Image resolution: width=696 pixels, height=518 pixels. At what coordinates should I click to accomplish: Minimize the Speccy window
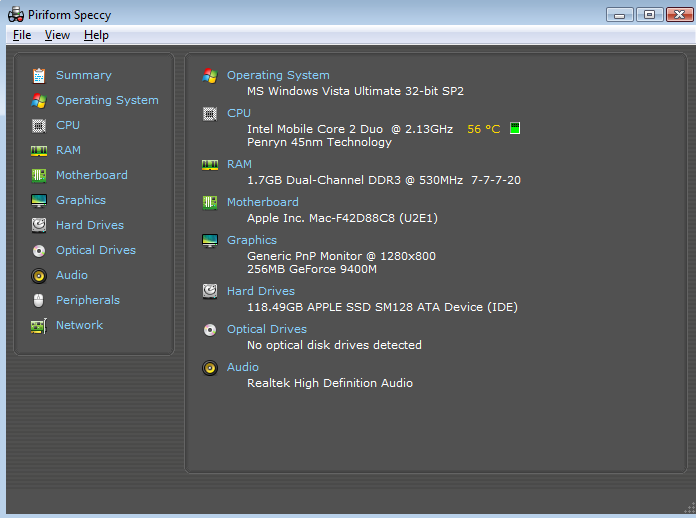[x=620, y=15]
